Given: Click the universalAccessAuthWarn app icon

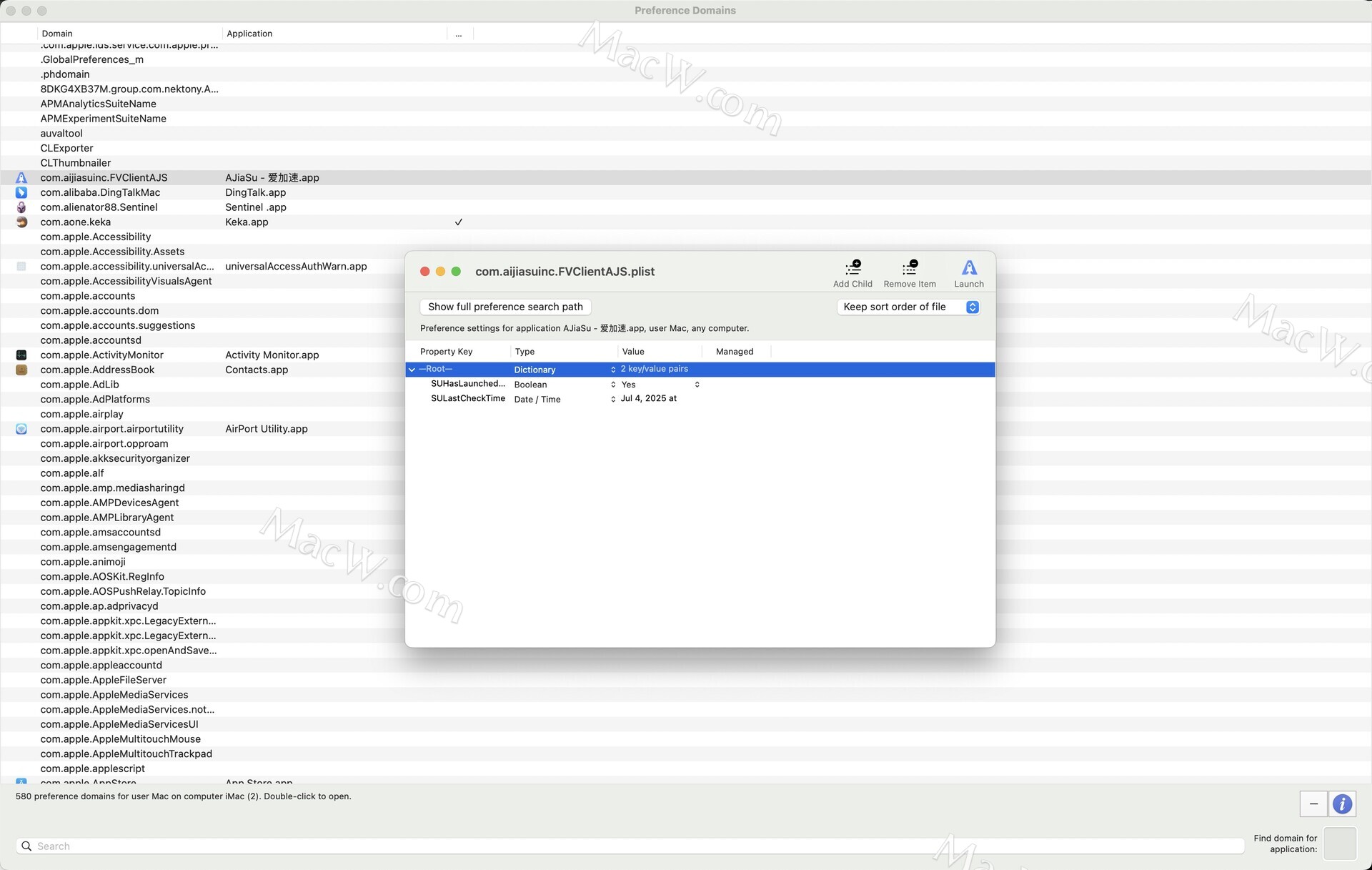Looking at the screenshot, I should coord(21,267).
